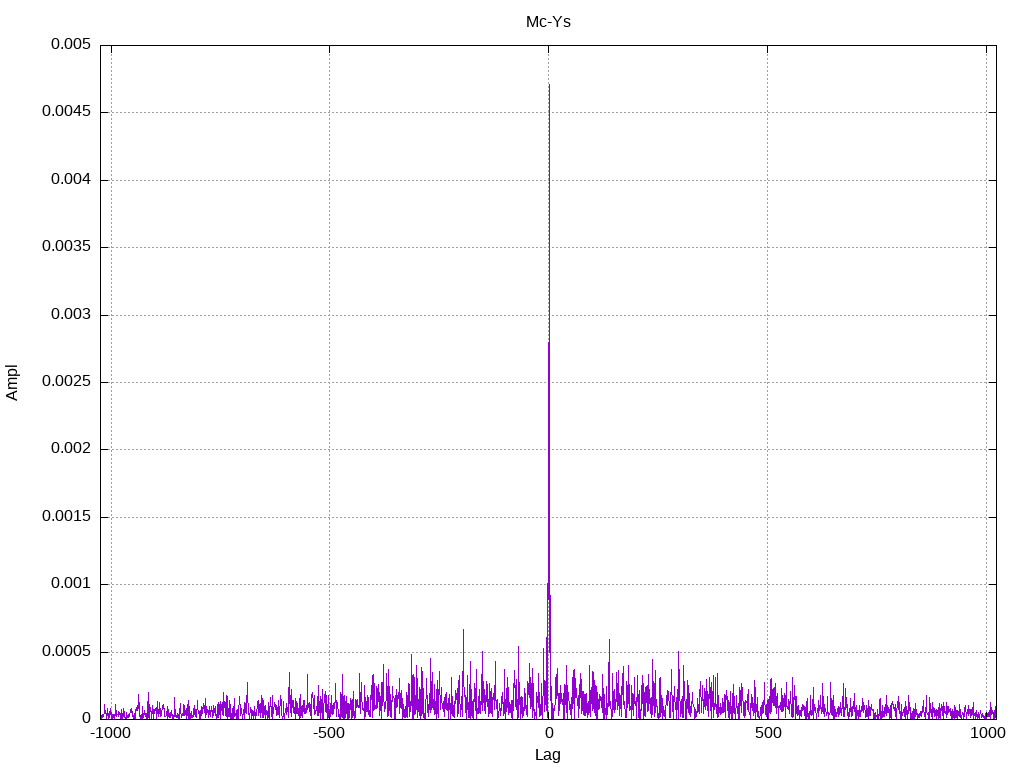1024x768 pixels.
Task: Click the top of the central spike
Action: tap(549, 86)
